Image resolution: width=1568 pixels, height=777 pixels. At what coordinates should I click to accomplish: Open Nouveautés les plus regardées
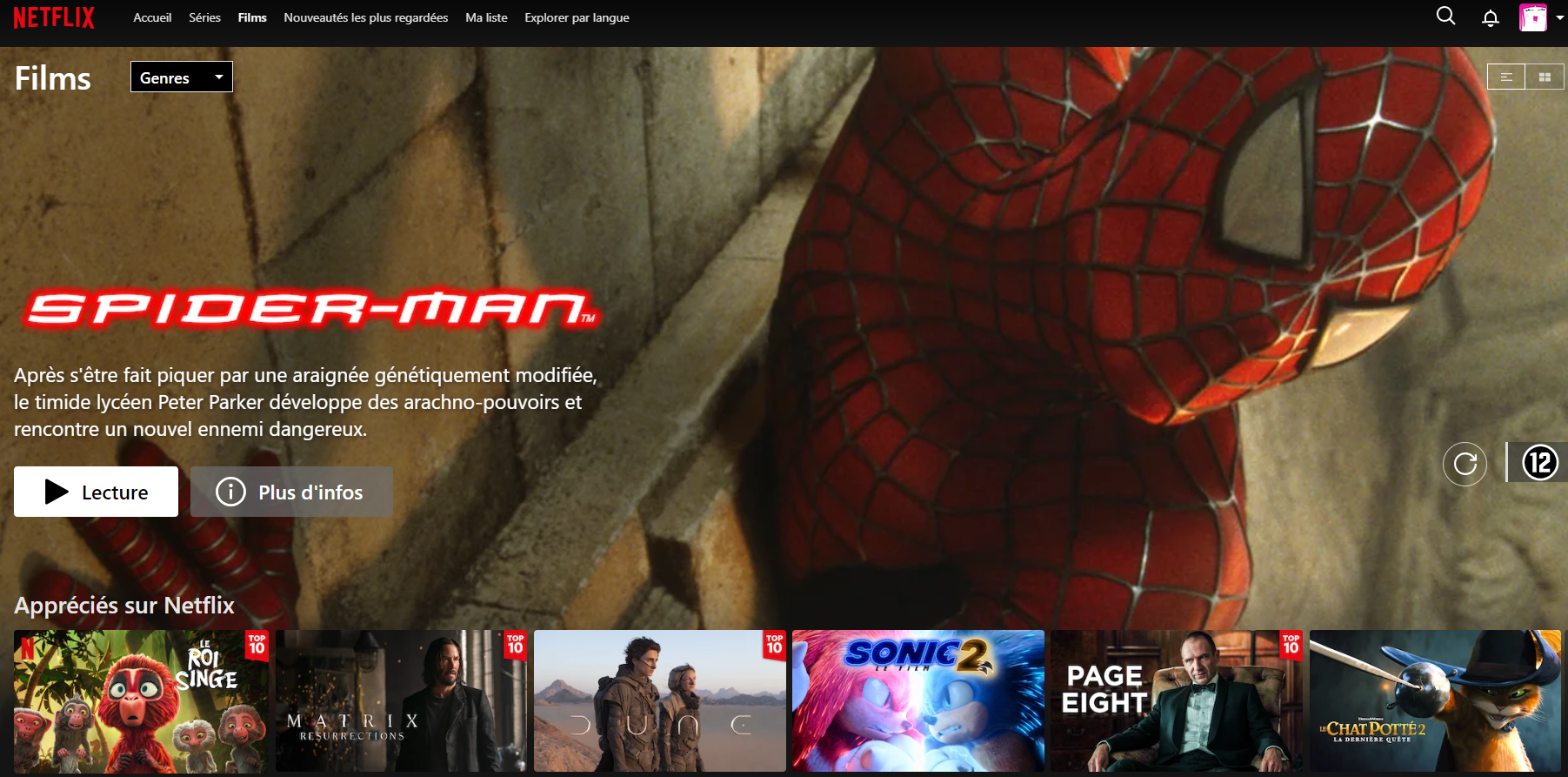366,17
